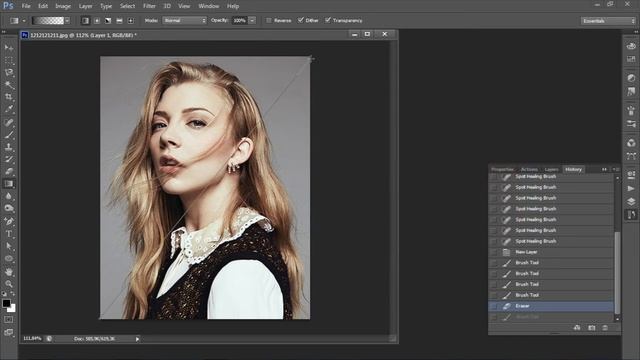Enable the Reverse gradient checkbox
Viewport: 640px width, 360px height.
(269, 20)
